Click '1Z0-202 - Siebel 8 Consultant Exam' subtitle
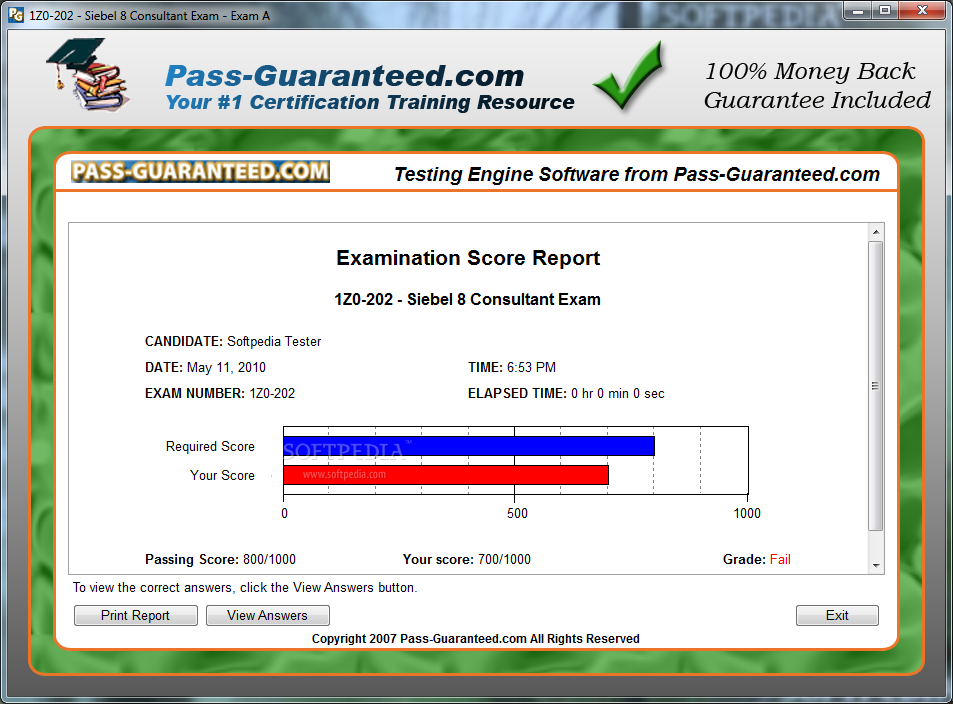This screenshot has width=953, height=704. pos(467,299)
